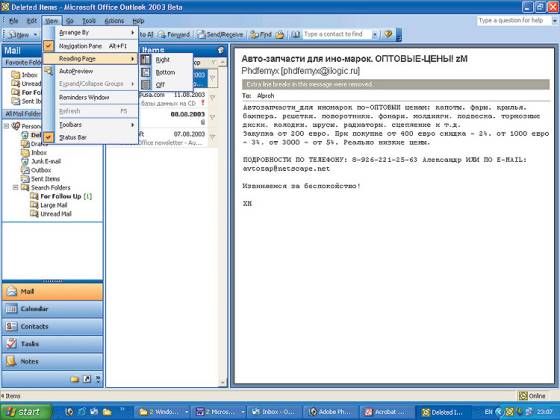Click the removed line breaks info bar
The width and height of the screenshot is (560, 420).
point(395,85)
